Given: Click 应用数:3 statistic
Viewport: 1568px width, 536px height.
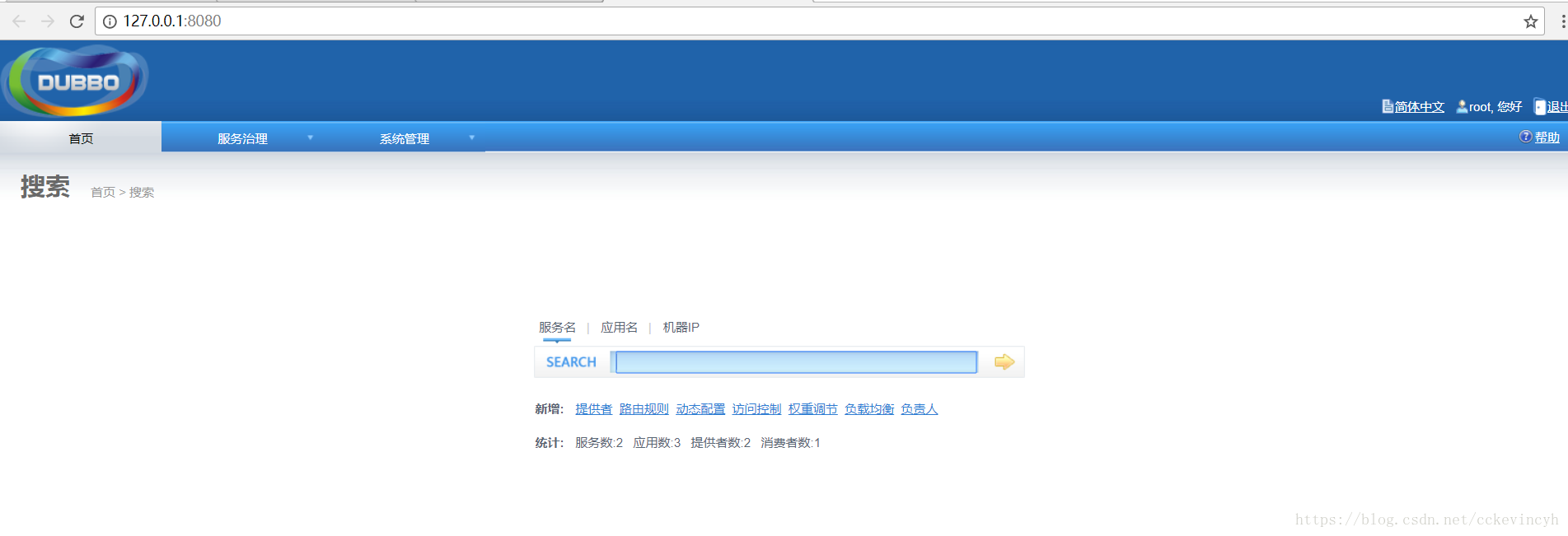Looking at the screenshot, I should click(657, 443).
